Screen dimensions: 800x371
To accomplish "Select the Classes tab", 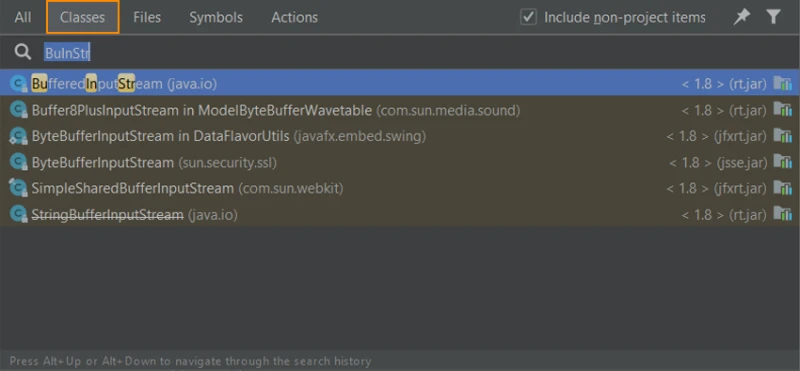I will tap(83, 17).
